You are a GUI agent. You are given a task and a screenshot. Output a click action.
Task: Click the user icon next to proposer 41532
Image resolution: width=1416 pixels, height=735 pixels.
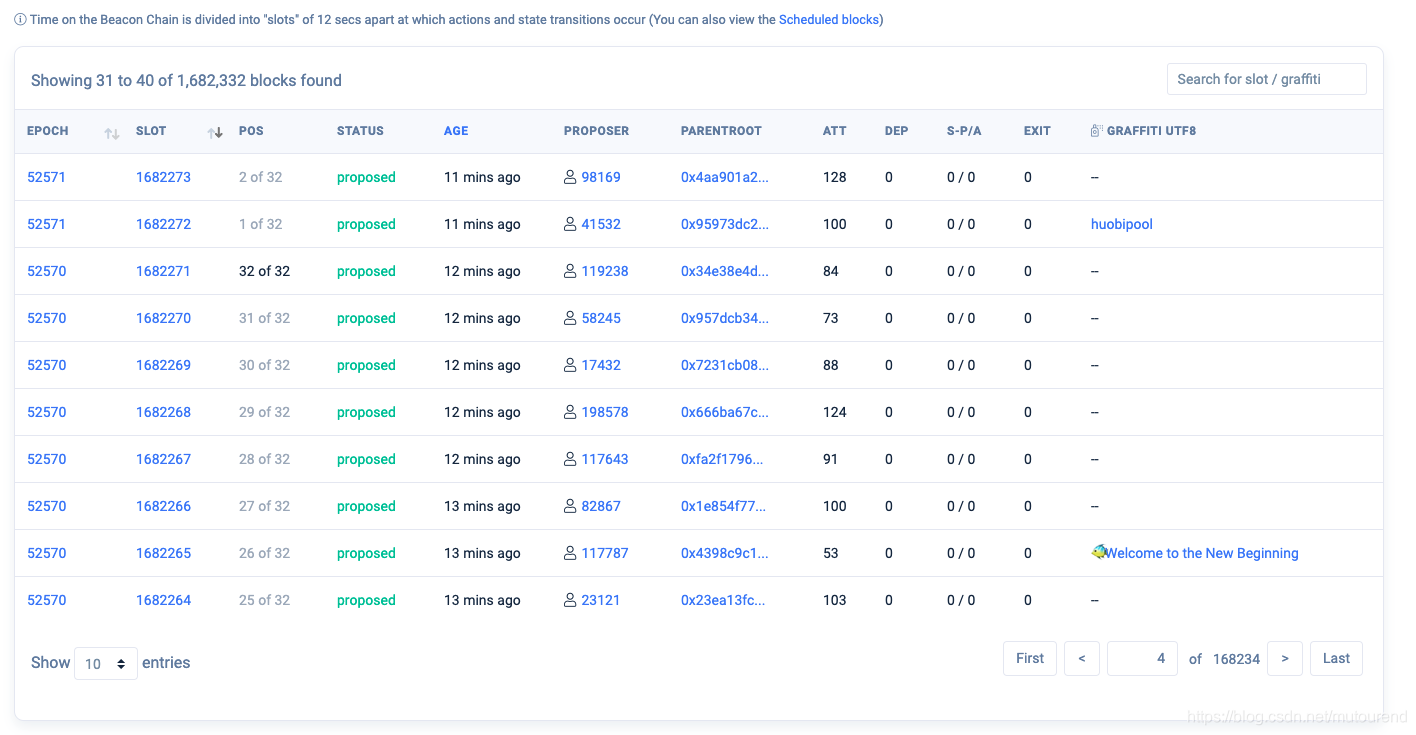[570, 224]
